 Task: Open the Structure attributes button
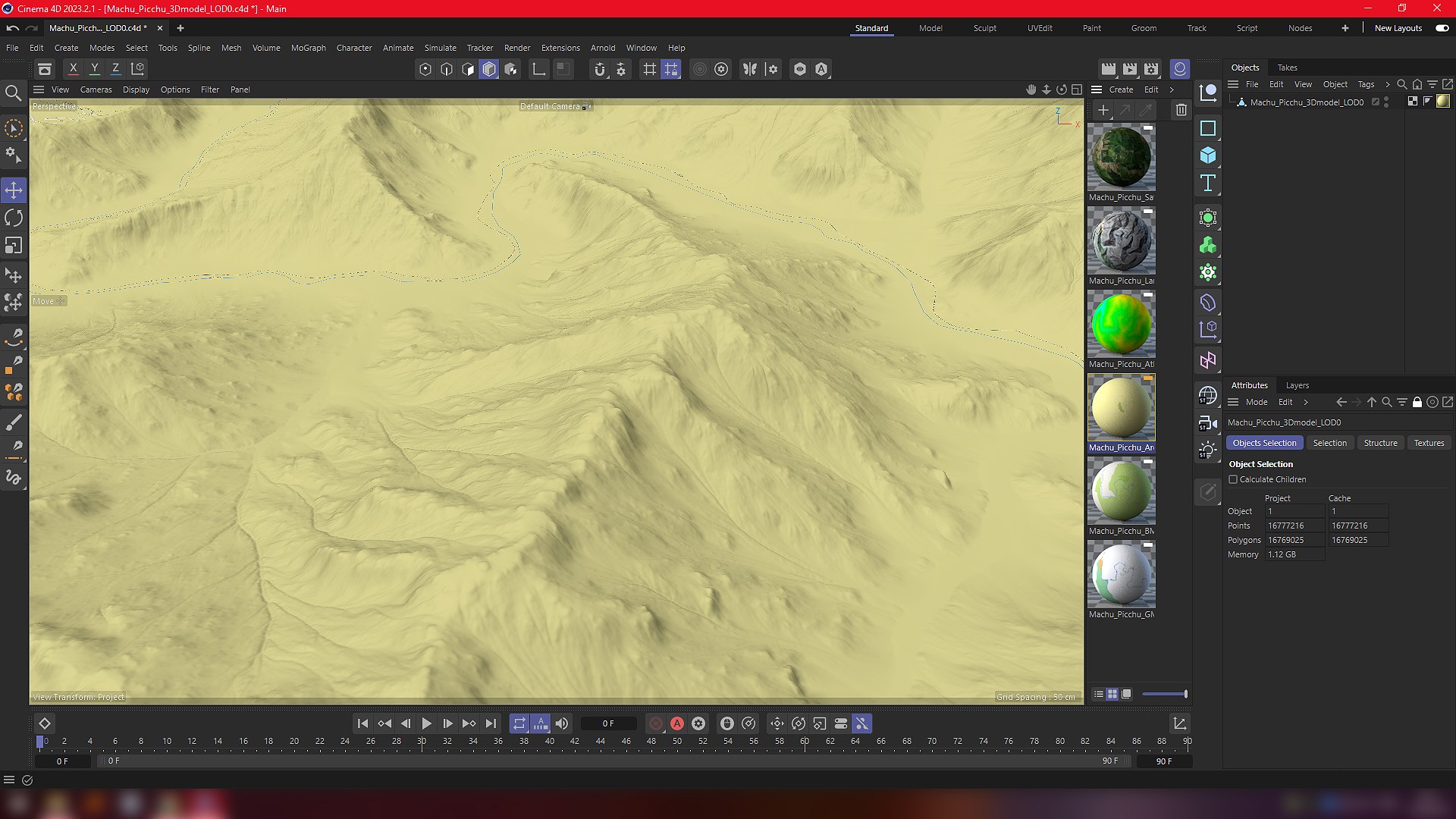1380,443
